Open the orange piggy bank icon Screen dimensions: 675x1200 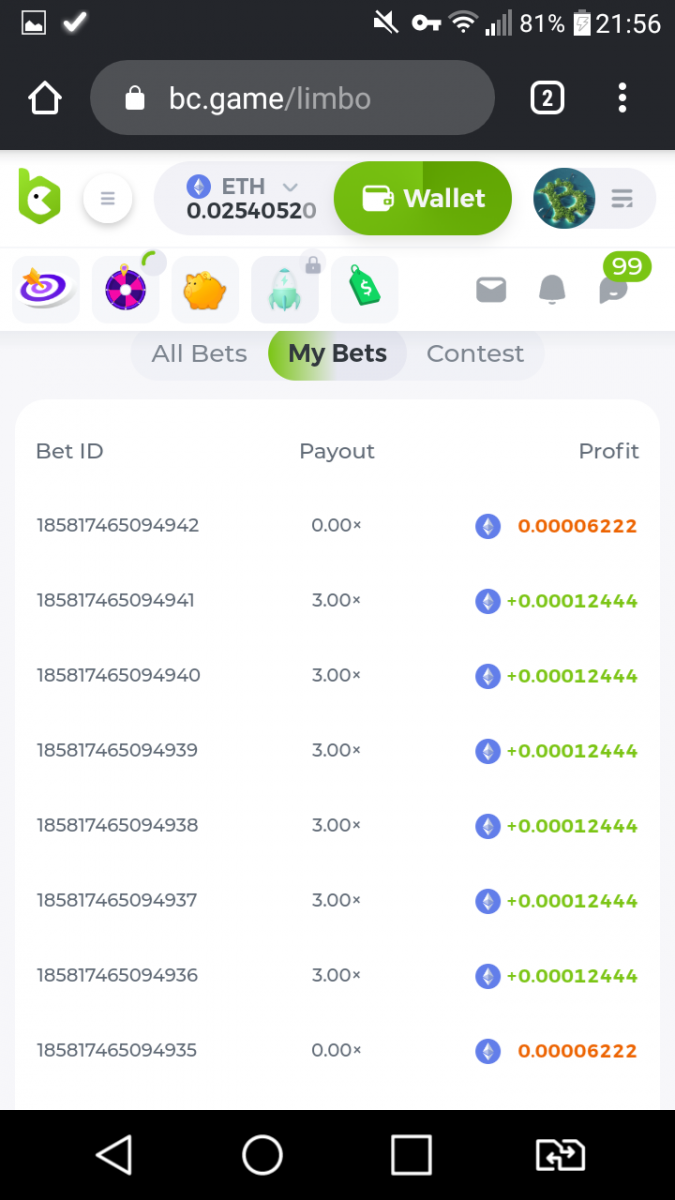pos(205,290)
